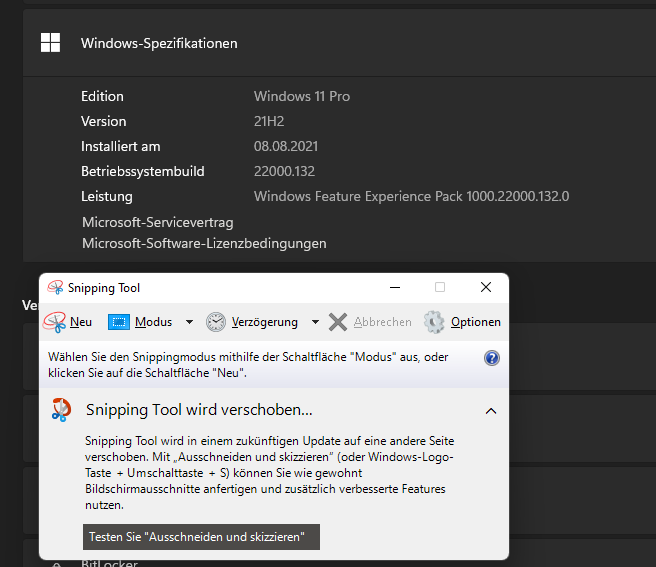Click 'Windows Feature Experience Pack 1000.22000.132.0' text
The width and height of the screenshot is (656, 567).
(x=411, y=196)
